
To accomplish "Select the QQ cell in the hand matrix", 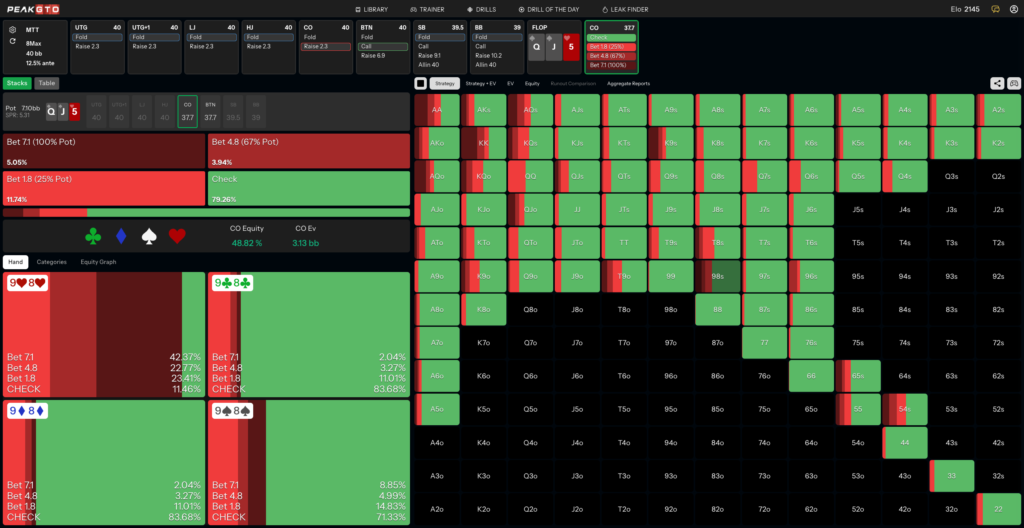I will tap(530, 176).
